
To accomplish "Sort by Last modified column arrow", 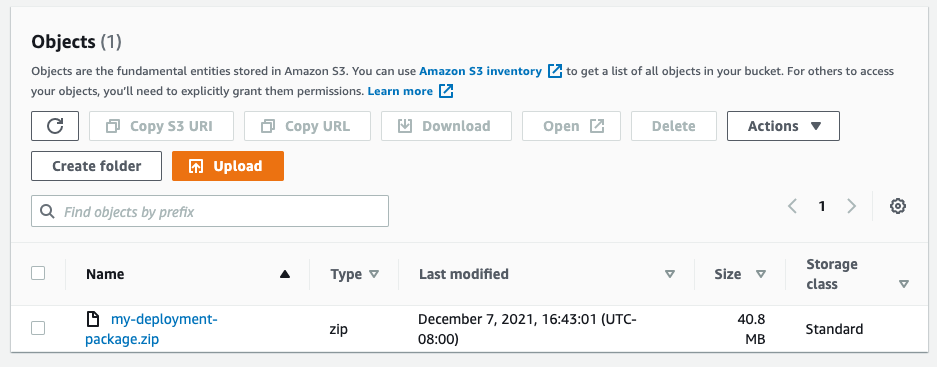I will coord(670,274).
